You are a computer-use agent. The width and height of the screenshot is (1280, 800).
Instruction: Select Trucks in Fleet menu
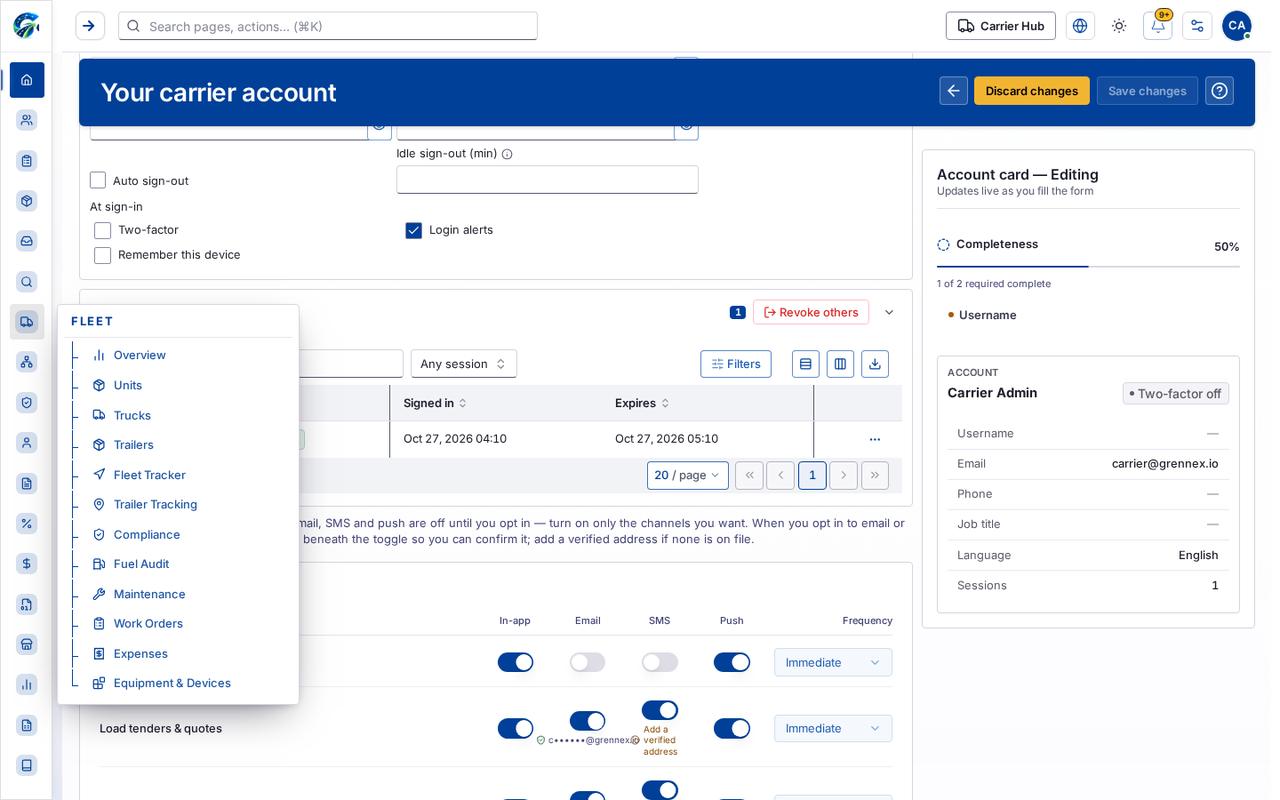[132, 415]
